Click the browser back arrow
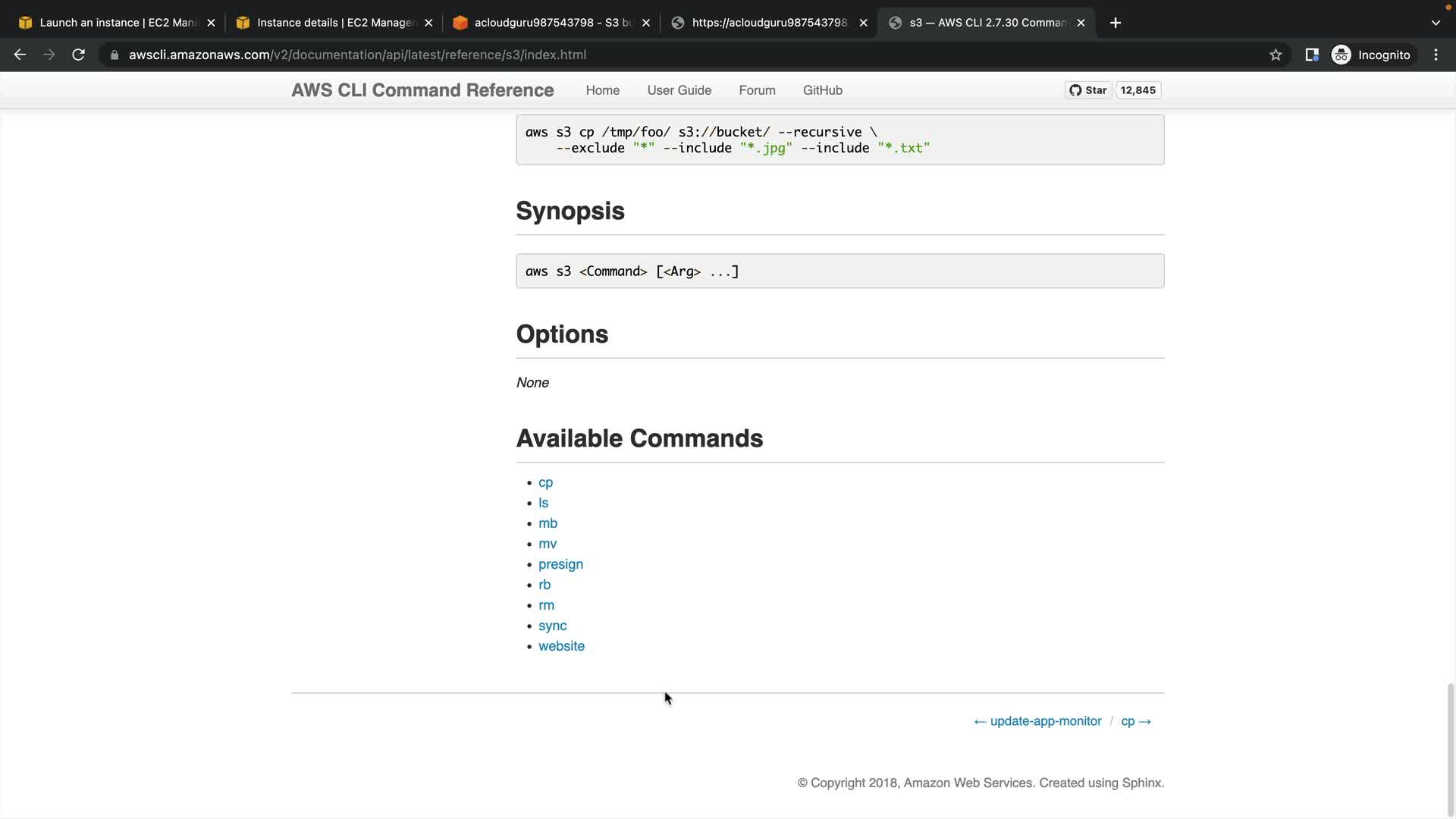This screenshot has height=819, width=1456. [x=20, y=55]
